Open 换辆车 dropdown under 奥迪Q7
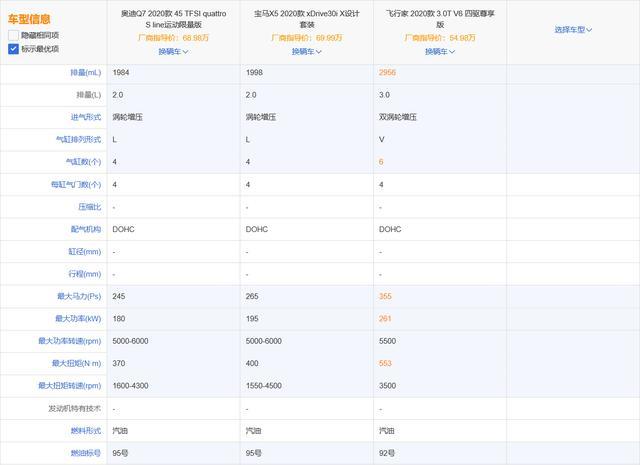This screenshot has height=465, width=640. point(173,51)
